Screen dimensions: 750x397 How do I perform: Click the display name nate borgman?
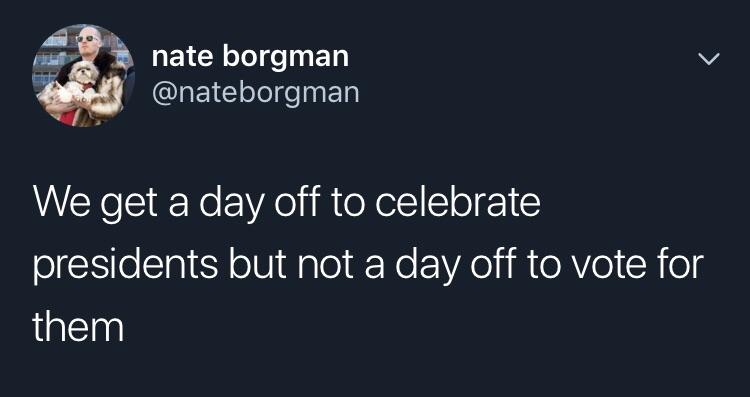pos(250,56)
